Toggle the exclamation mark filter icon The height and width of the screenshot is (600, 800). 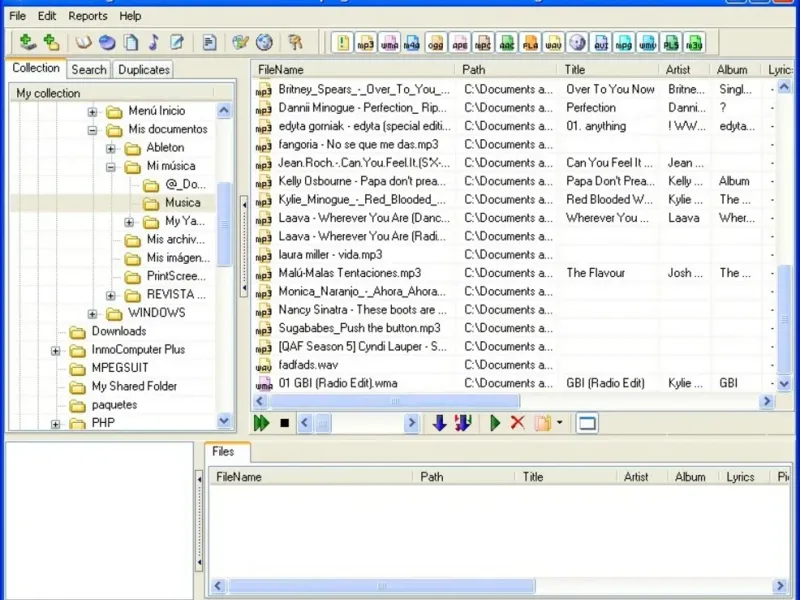point(342,43)
